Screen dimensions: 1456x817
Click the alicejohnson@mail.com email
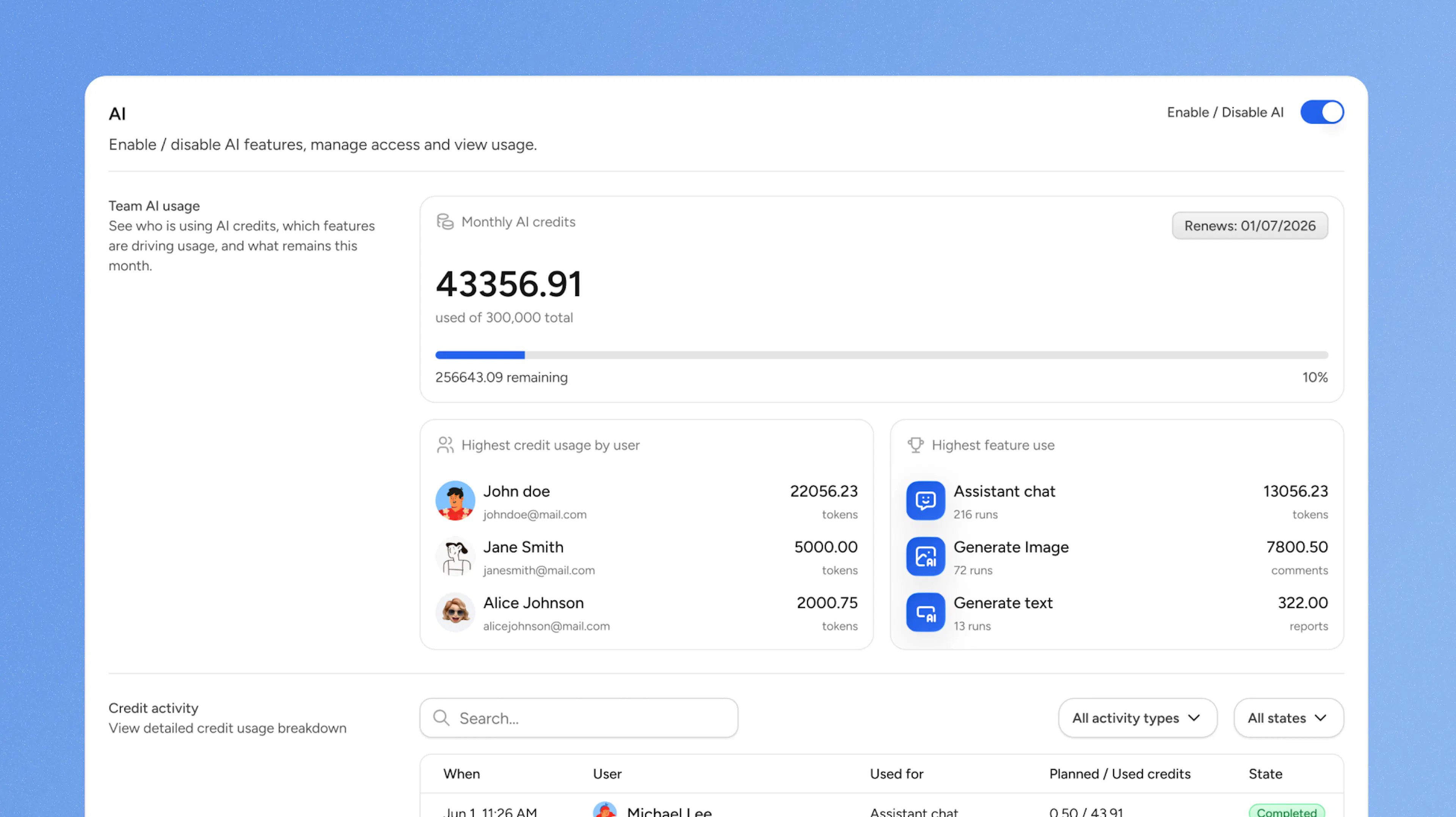(x=546, y=627)
